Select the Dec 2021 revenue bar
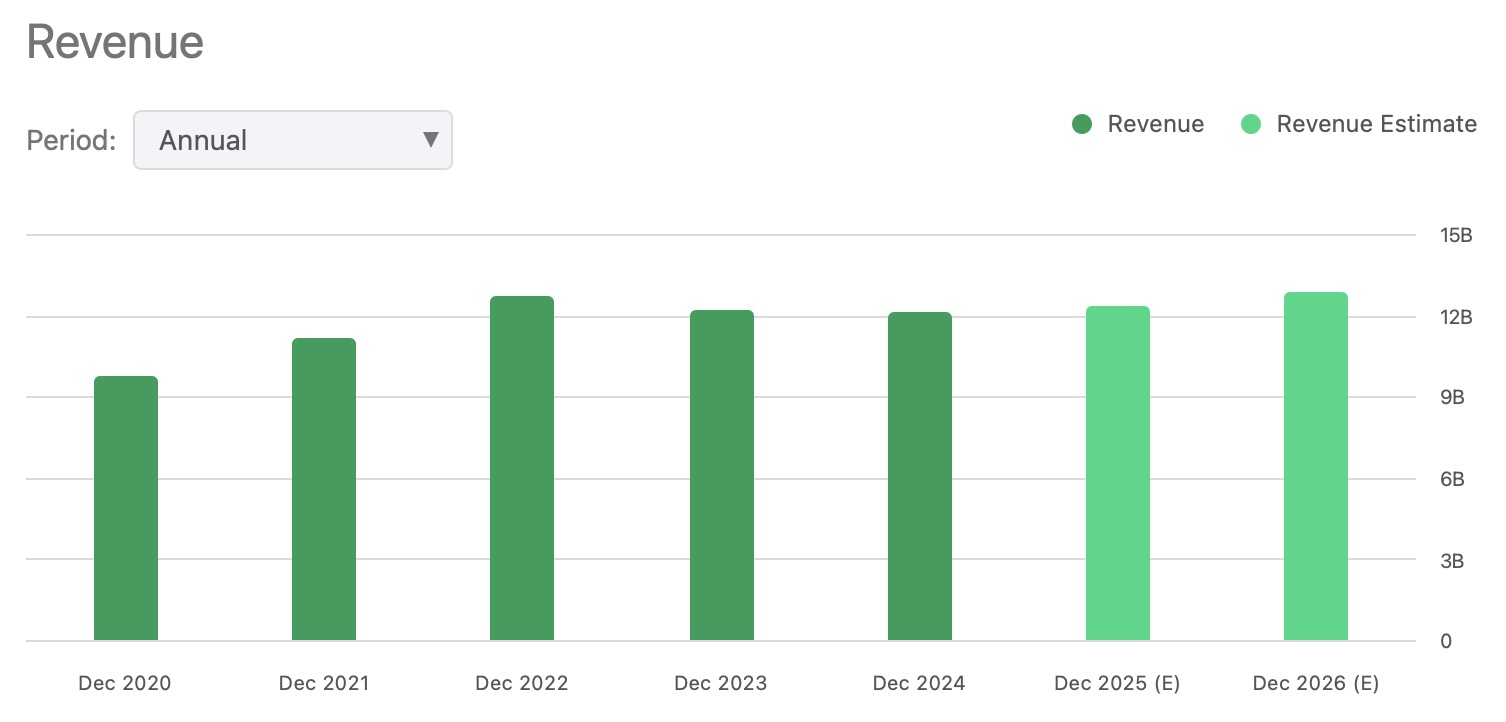 [x=324, y=489]
